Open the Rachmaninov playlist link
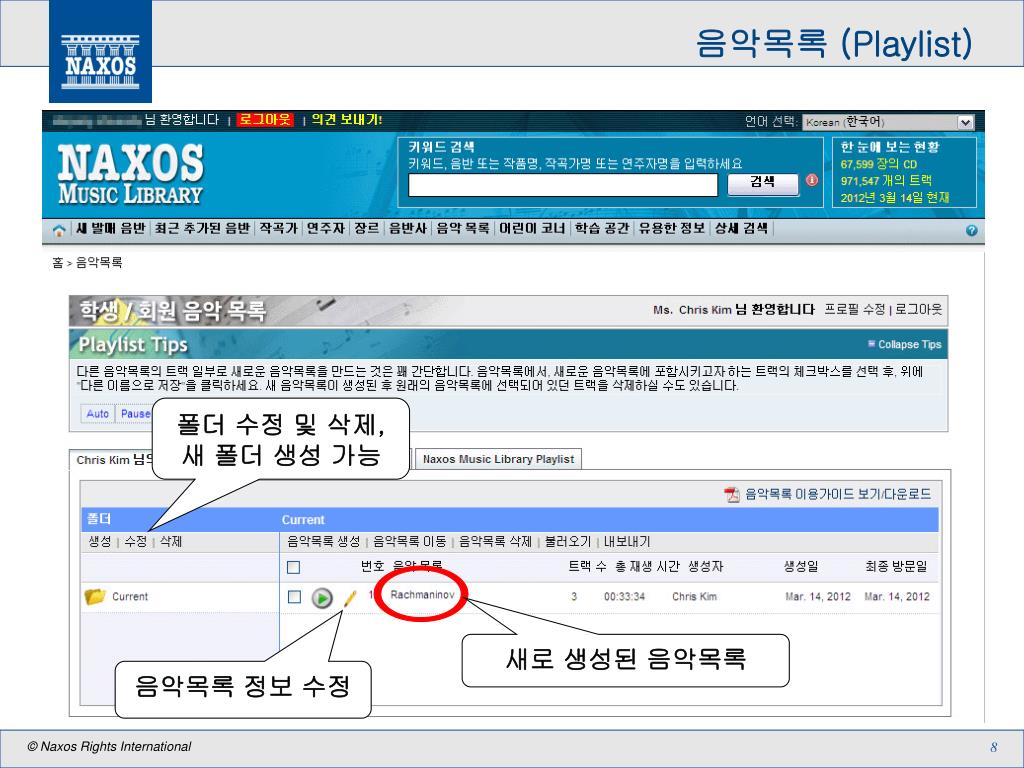The height and width of the screenshot is (768, 1024). [x=422, y=595]
